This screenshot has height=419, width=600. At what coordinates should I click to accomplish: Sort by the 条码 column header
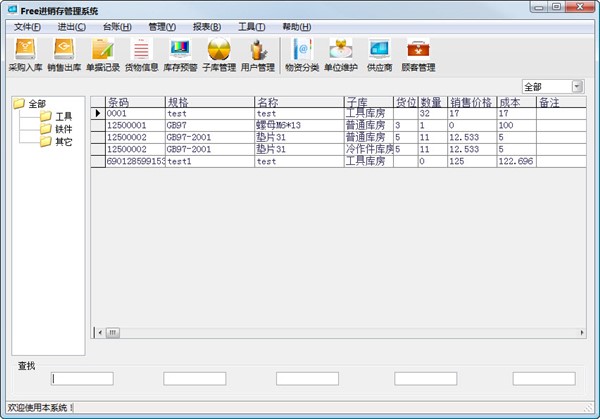(133, 102)
